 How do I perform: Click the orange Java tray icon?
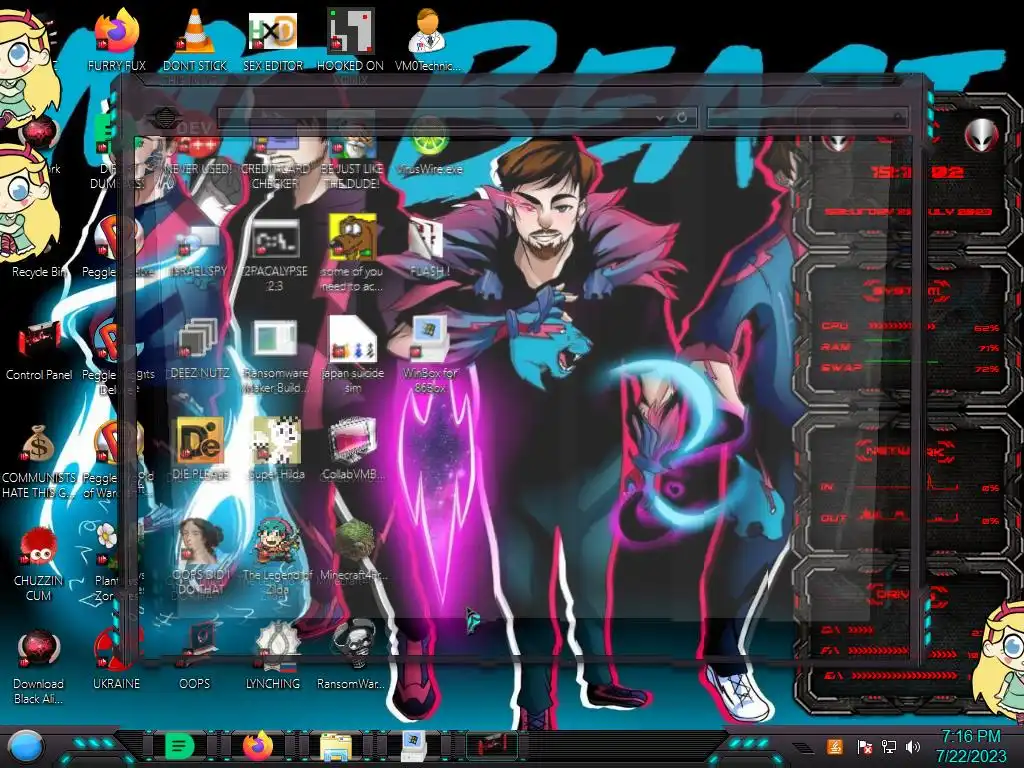834,746
